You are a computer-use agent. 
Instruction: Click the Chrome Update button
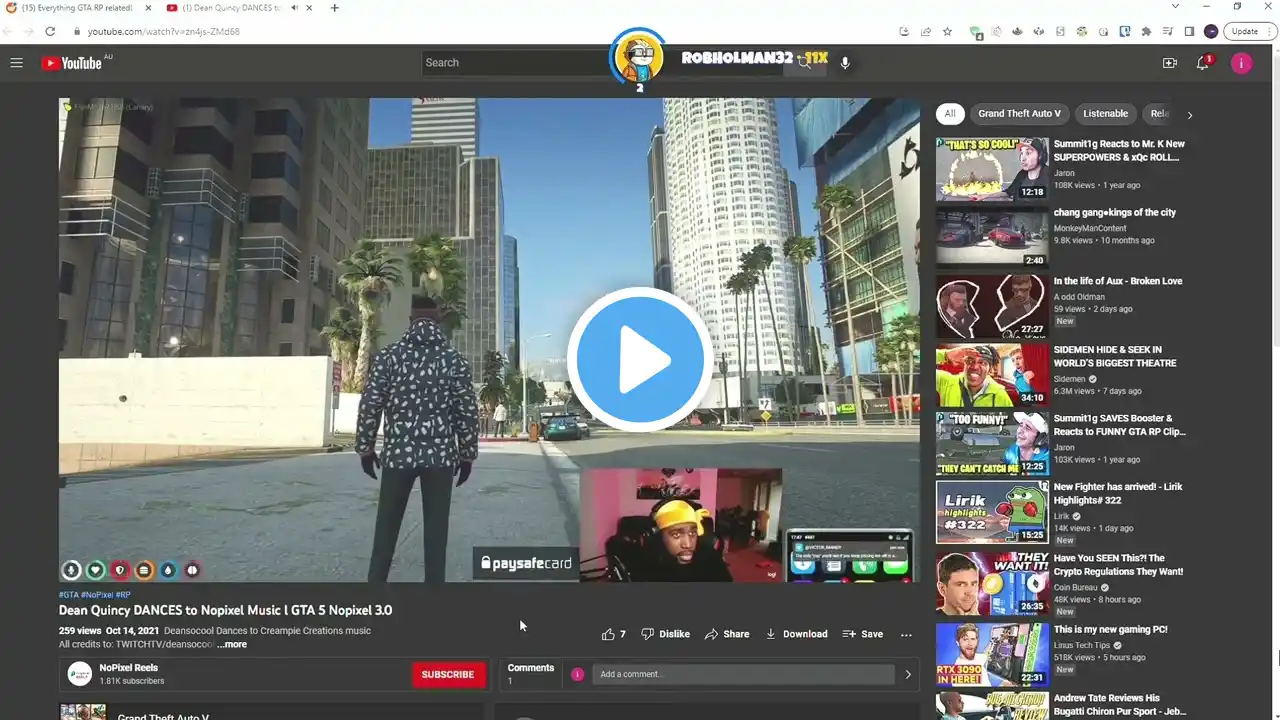coord(1250,31)
